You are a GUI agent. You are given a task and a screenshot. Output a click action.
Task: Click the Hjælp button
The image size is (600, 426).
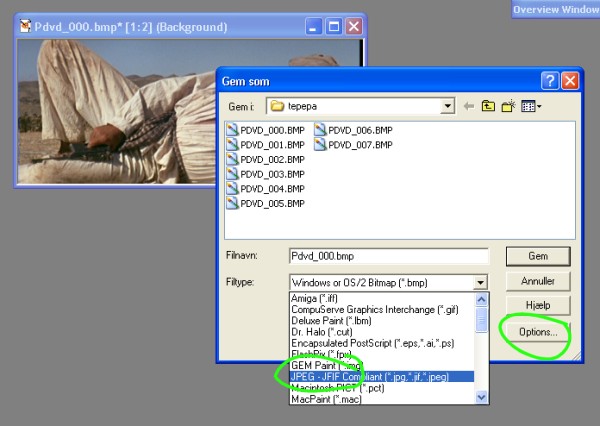pyautogui.click(x=539, y=305)
